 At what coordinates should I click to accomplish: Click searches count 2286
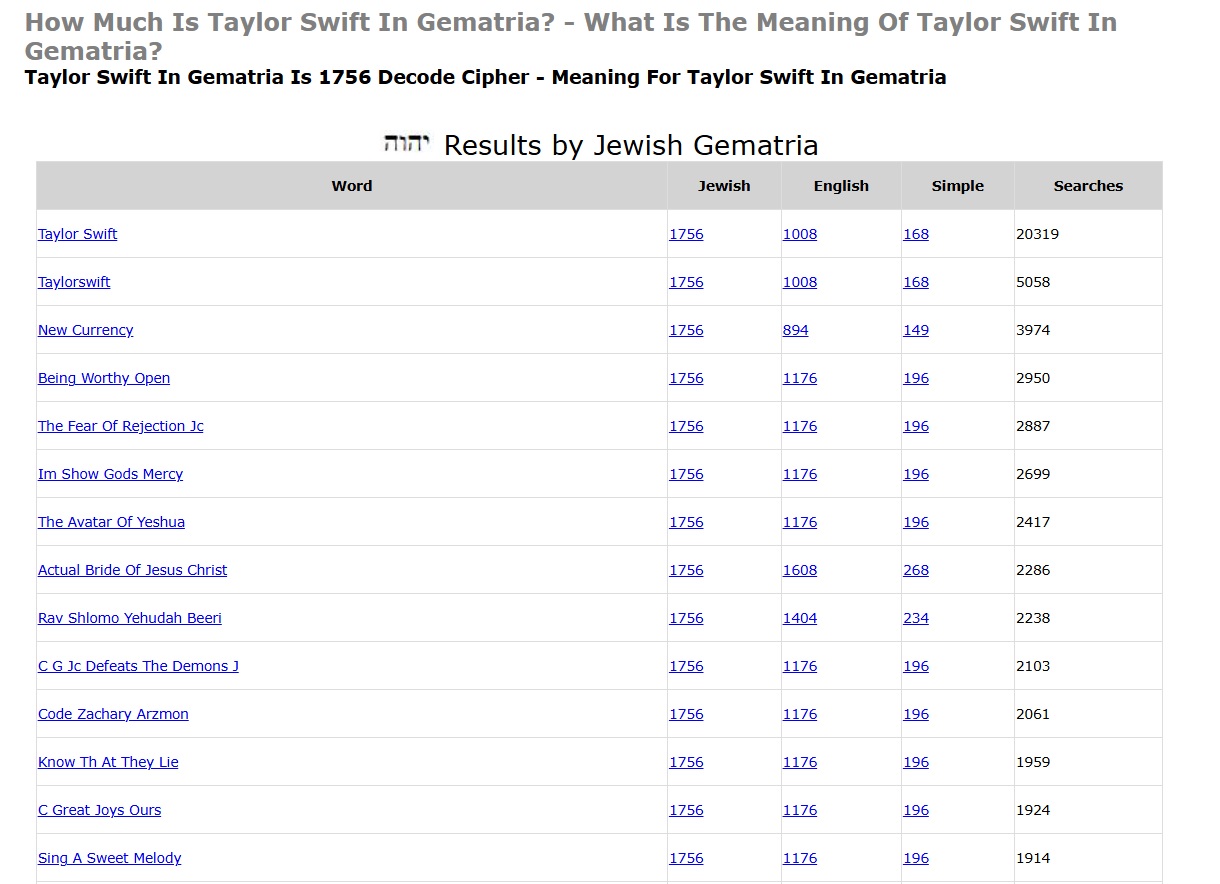tap(1033, 570)
